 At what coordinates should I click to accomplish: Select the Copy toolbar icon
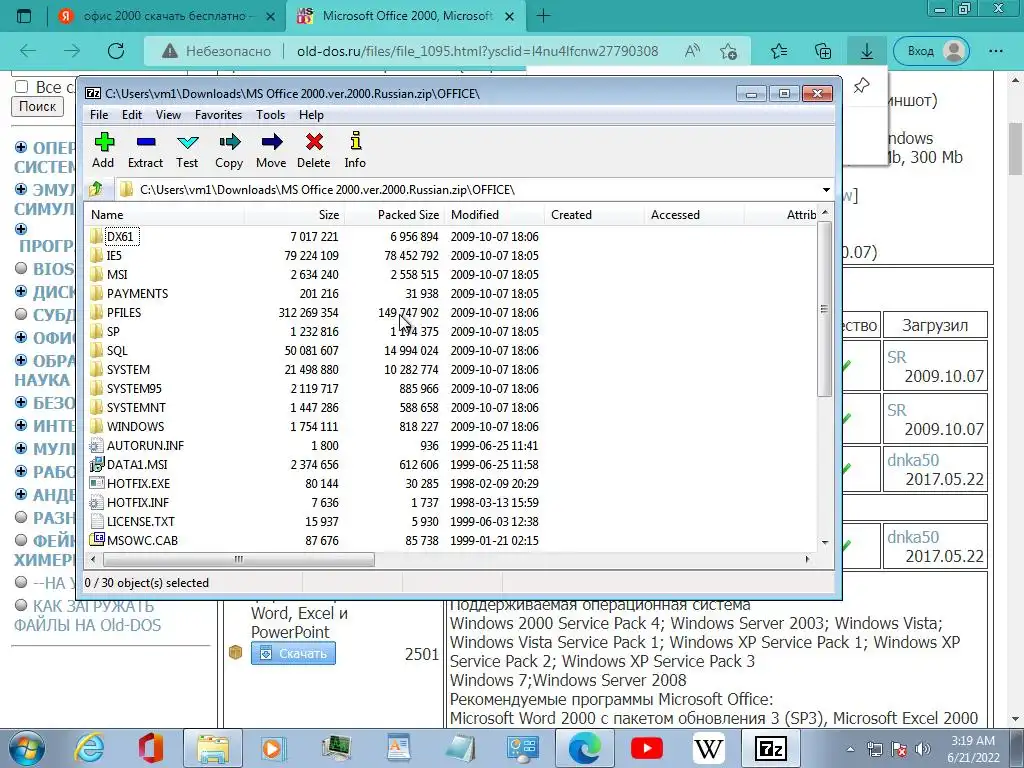[229, 151]
